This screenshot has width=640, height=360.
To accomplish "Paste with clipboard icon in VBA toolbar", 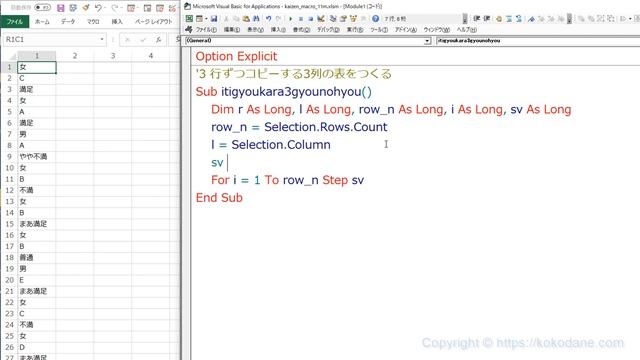I will pyautogui.click(x=246, y=18).
